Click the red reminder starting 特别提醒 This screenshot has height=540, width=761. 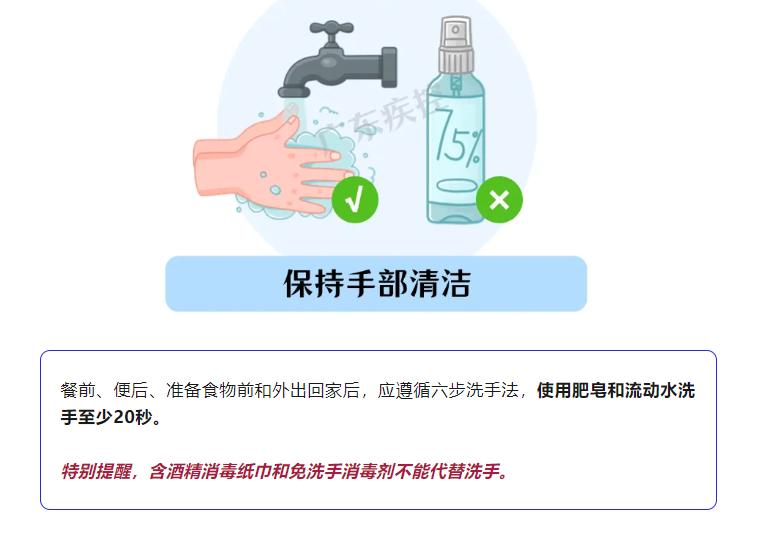tap(284, 471)
